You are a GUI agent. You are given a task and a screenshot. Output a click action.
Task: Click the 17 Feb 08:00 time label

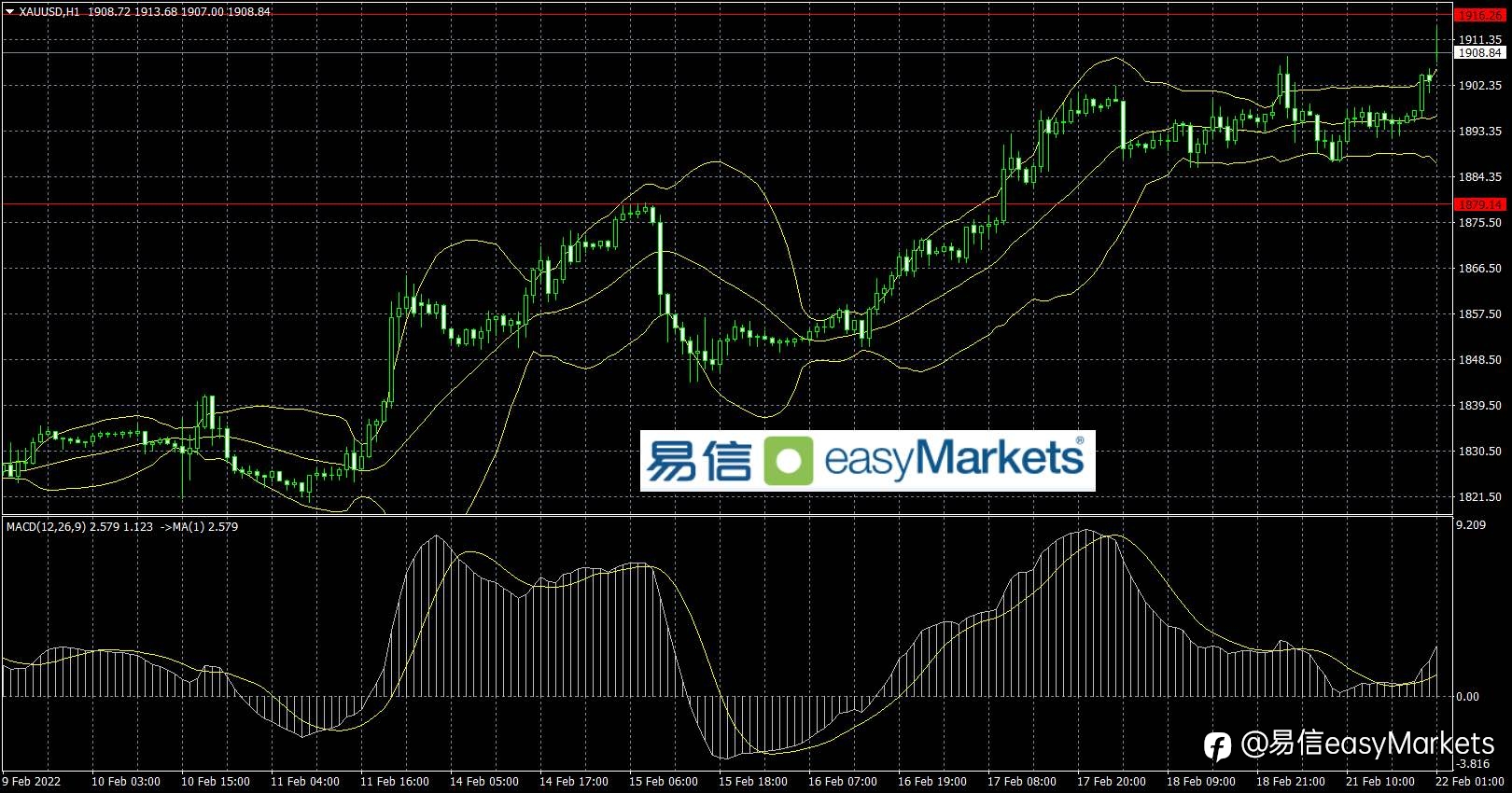[1022, 782]
